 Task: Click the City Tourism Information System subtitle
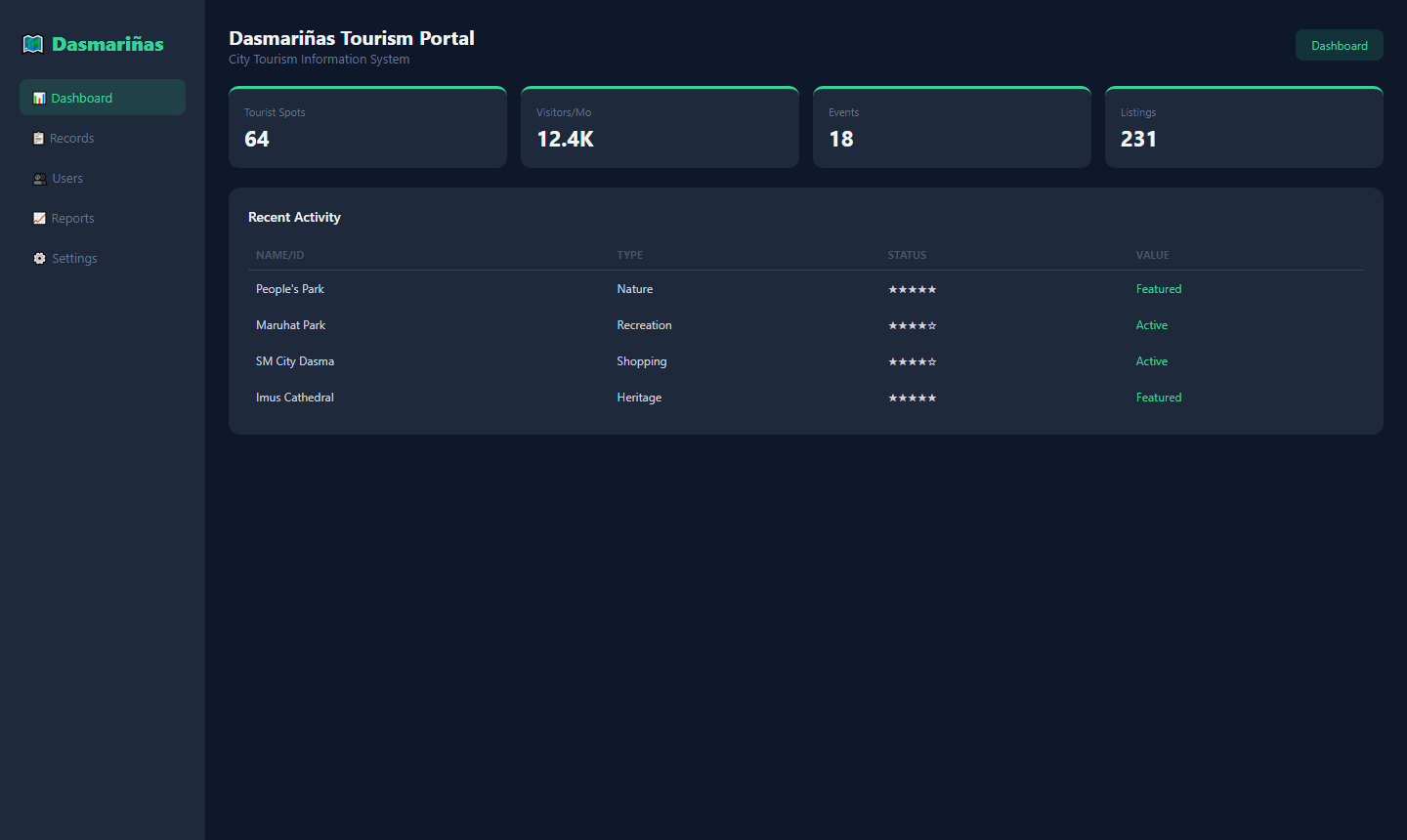320,60
